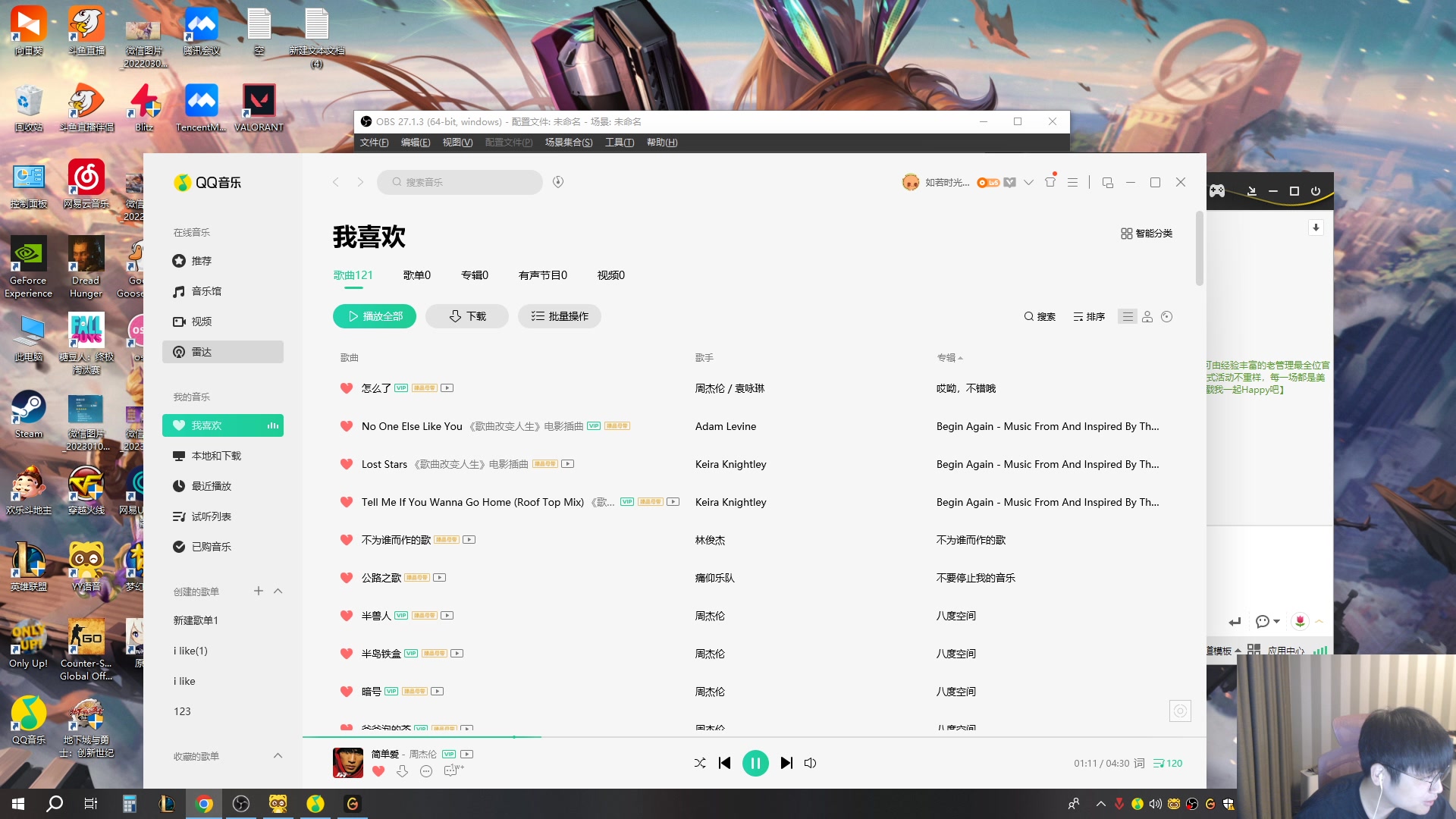Click the locate current song button

point(1180,711)
